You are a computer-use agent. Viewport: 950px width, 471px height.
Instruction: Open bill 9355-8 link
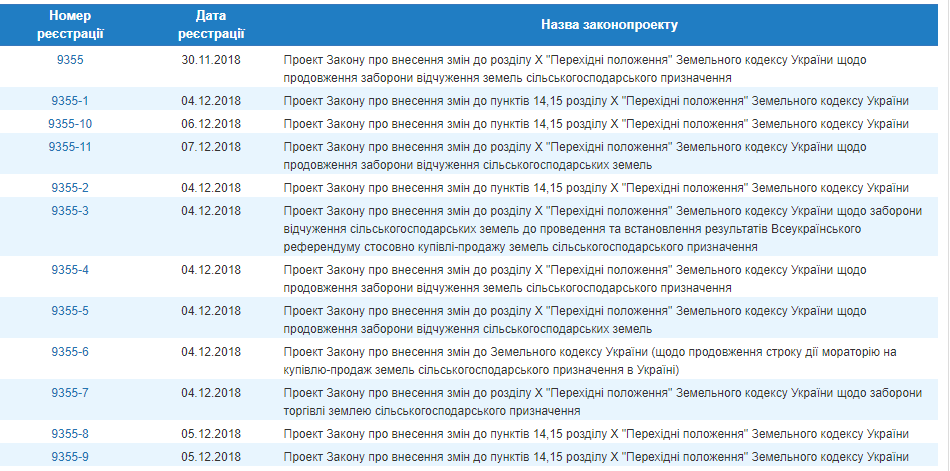click(70, 435)
